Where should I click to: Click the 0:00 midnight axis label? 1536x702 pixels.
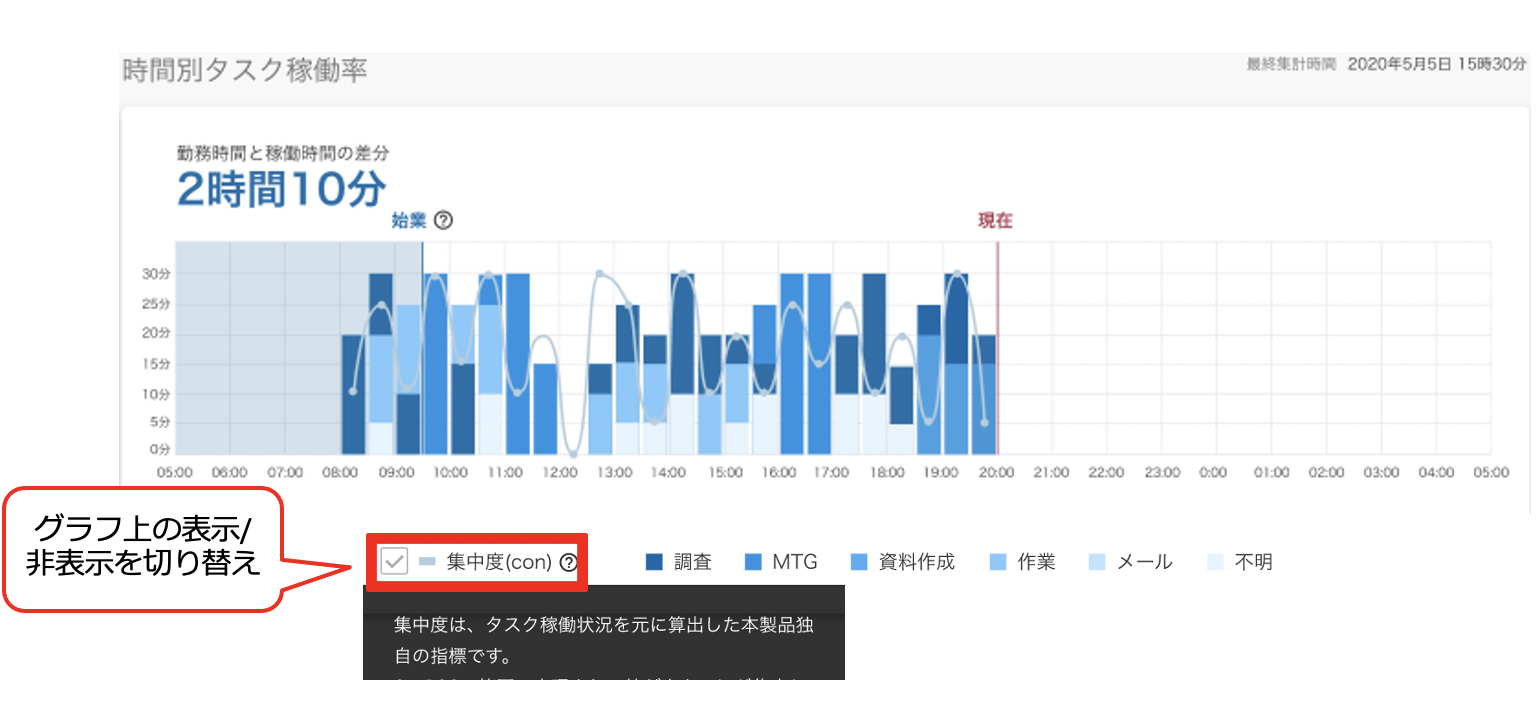tap(1214, 473)
